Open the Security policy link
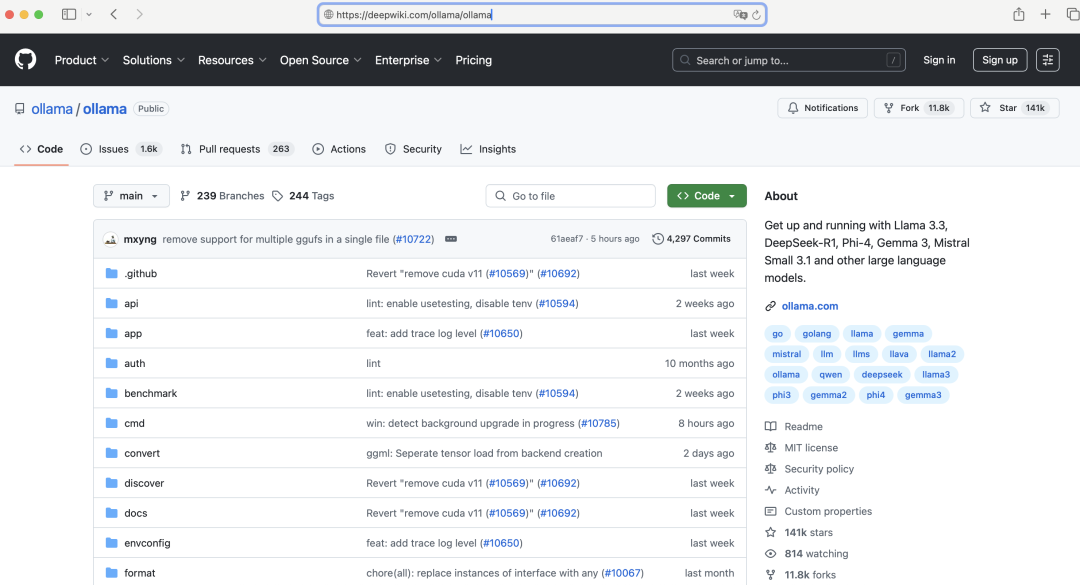Image resolution: width=1080 pixels, height=585 pixels. (x=819, y=469)
